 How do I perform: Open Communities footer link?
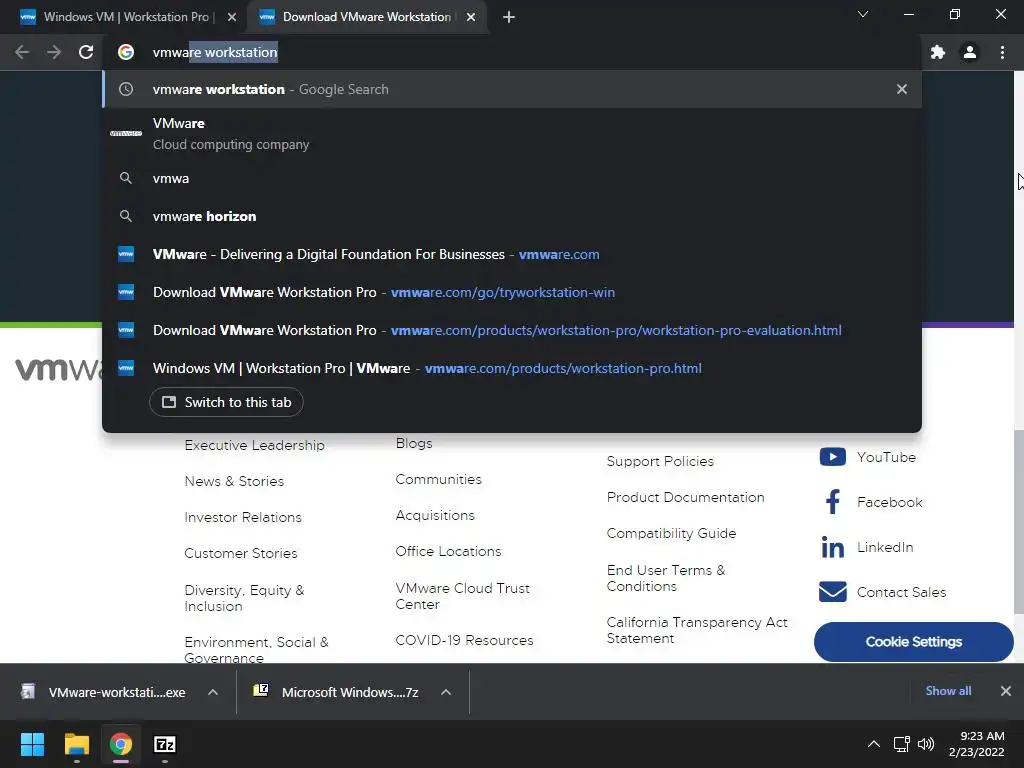438,479
